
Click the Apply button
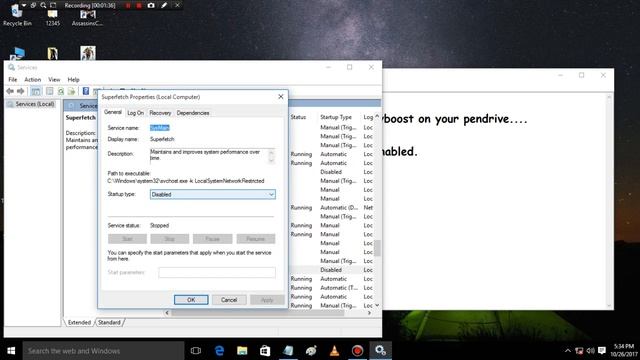(267, 300)
